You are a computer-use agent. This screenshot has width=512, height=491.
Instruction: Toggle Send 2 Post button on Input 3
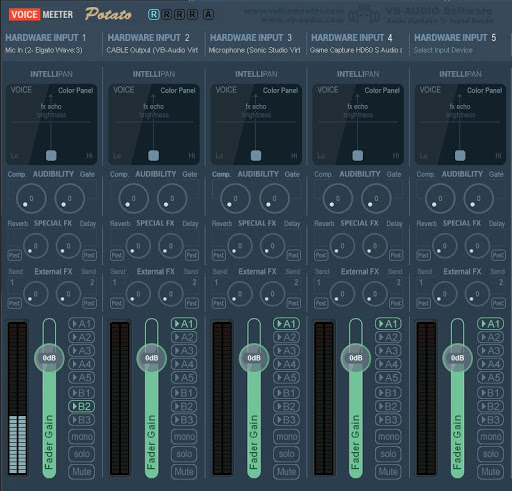point(294,303)
